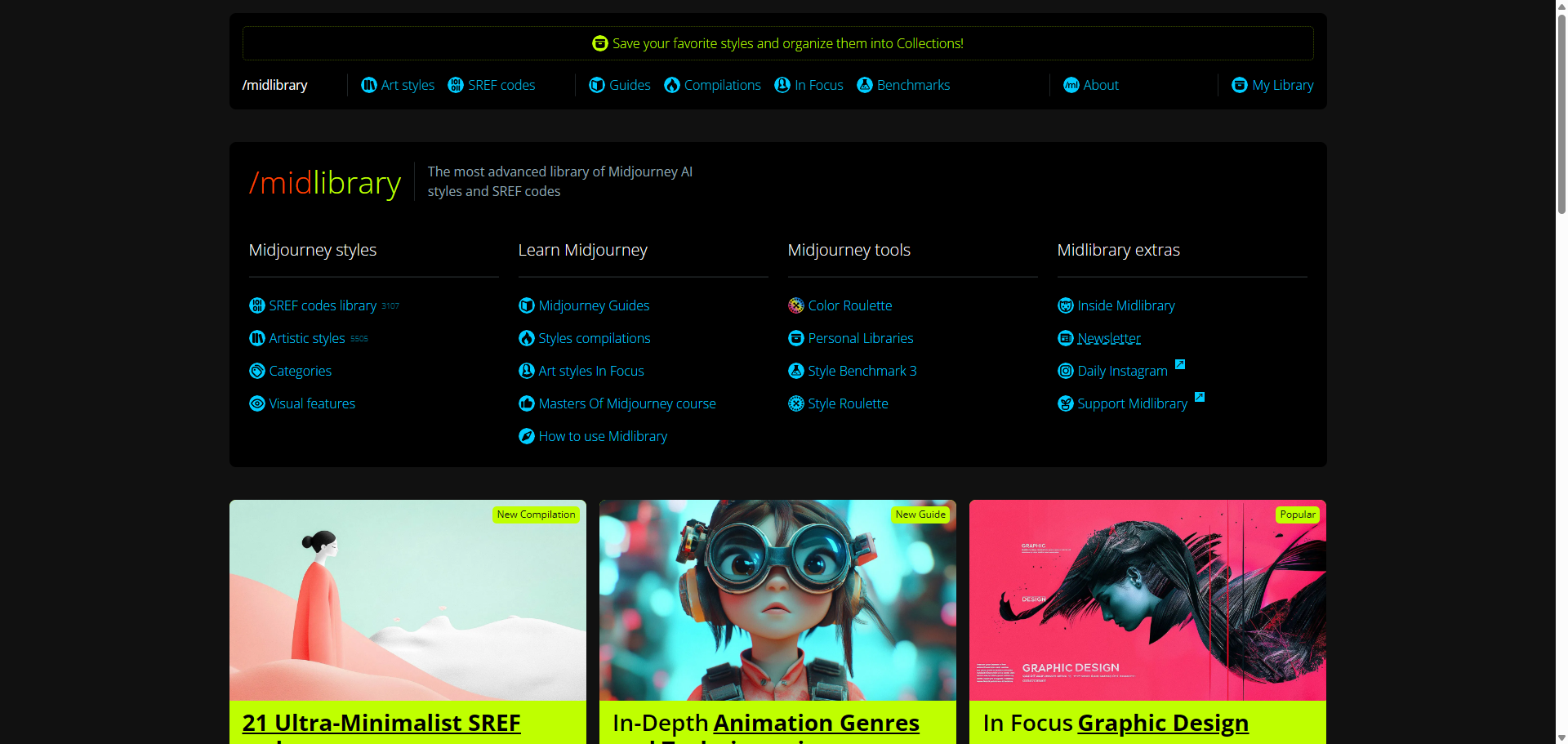This screenshot has width=1568, height=744.
Task: Click the Personal Libraries icon
Action: [796, 338]
